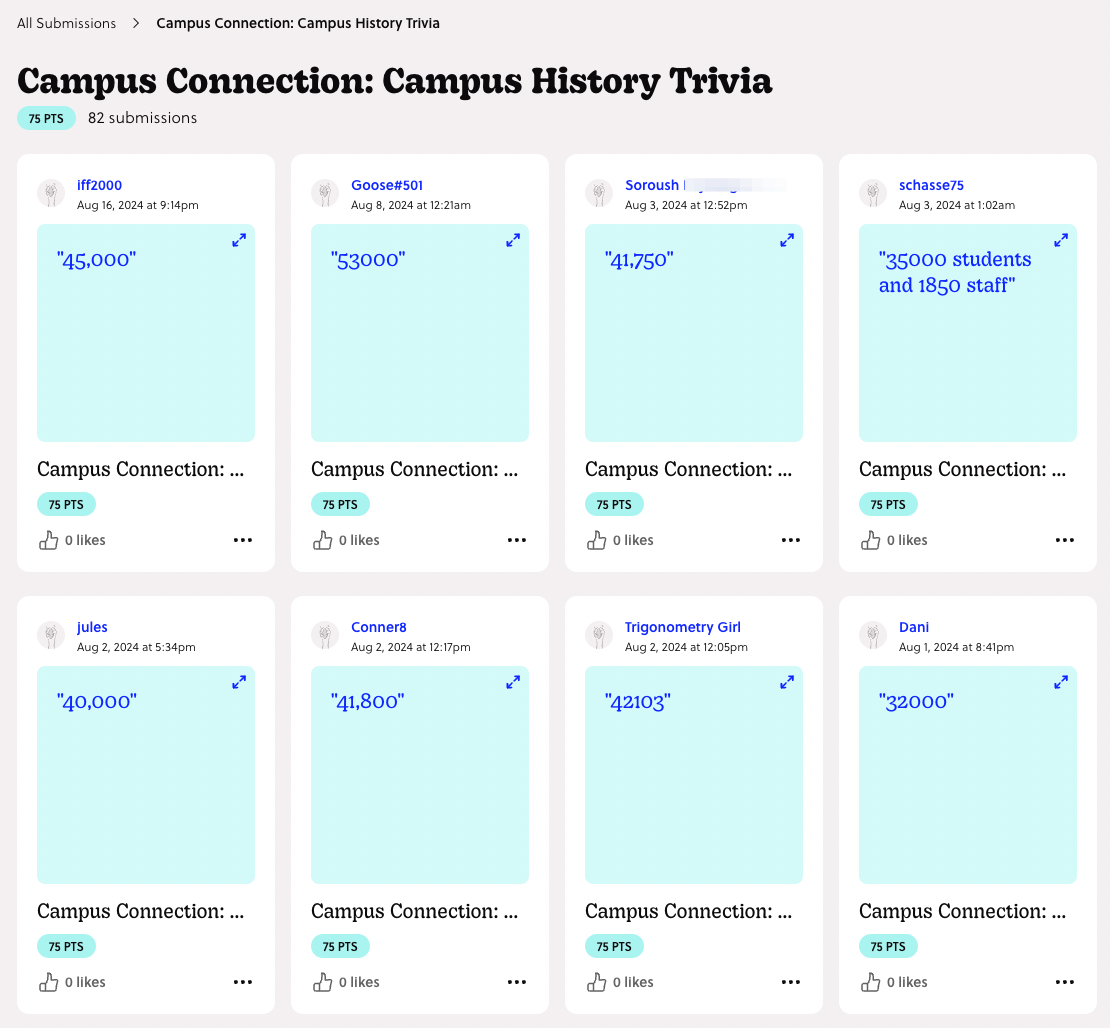Viewport: 1110px width, 1028px height.
Task: Expand Goose#501's "53000" submission to fullscreen
Action: [513, 240]
